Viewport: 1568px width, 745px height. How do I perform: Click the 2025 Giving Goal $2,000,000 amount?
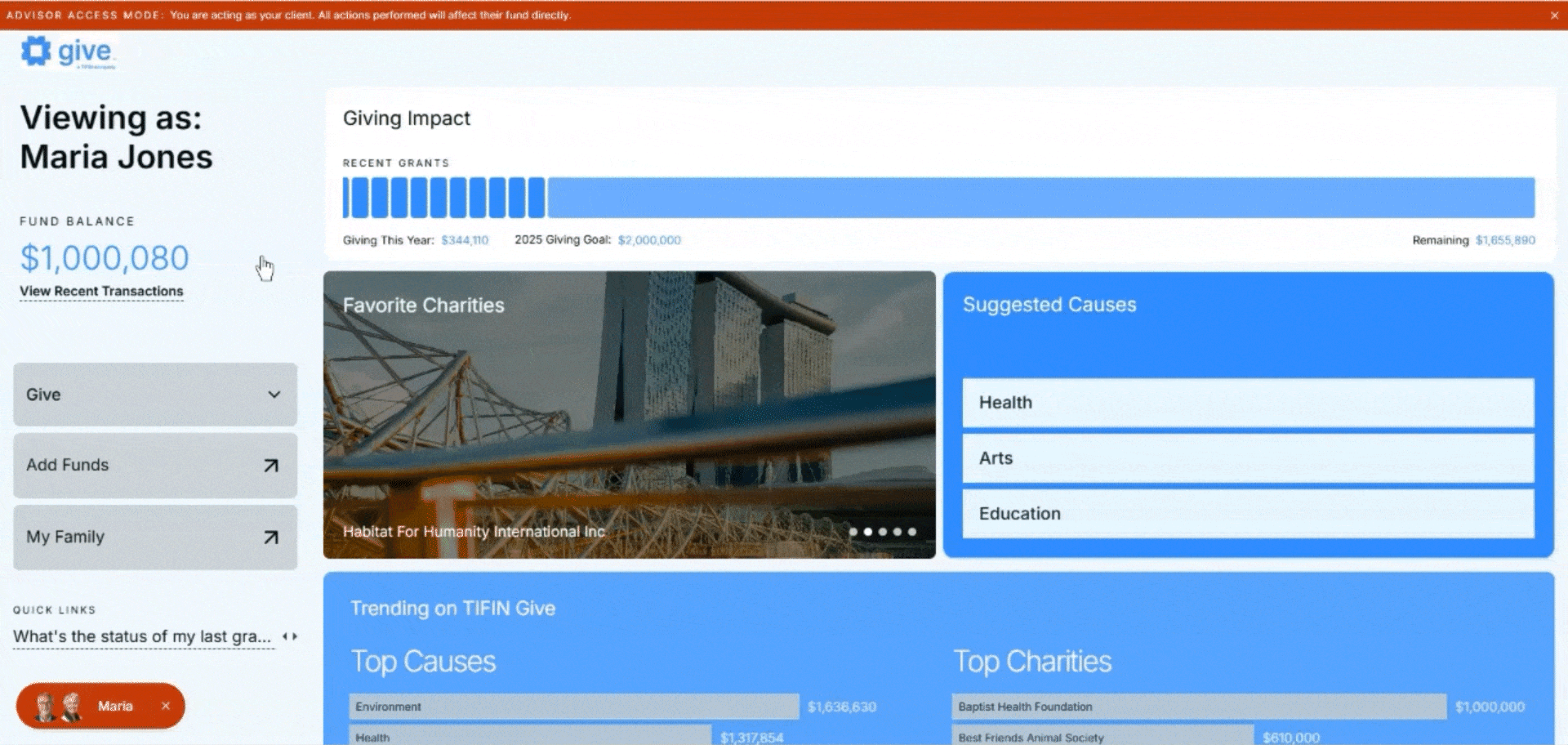(649, 240)
